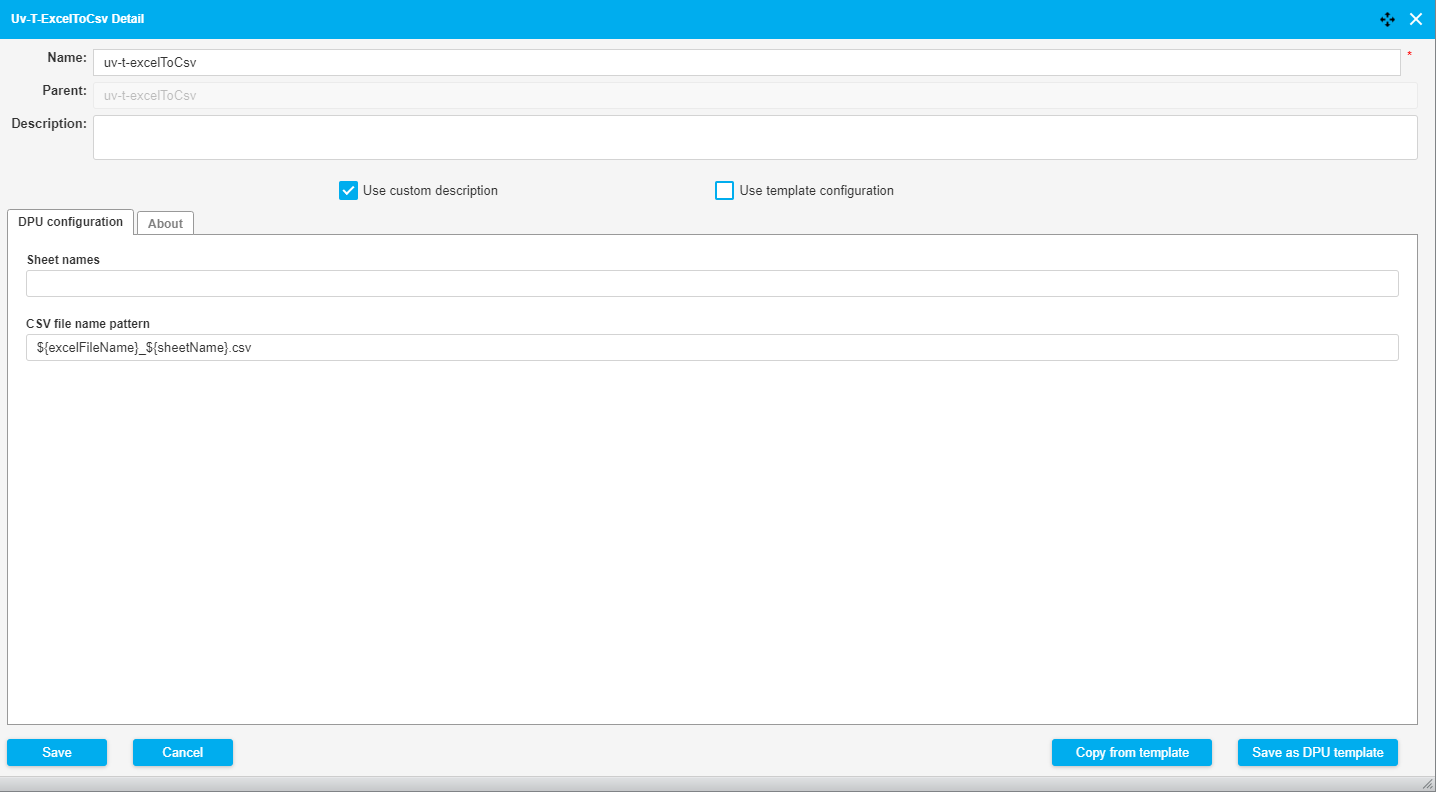This screenshot has height=792, width=1436.
Task: Close the Uv-T-ExcelToCsv Detail dialog
Action: click(x=1416, y=19)
